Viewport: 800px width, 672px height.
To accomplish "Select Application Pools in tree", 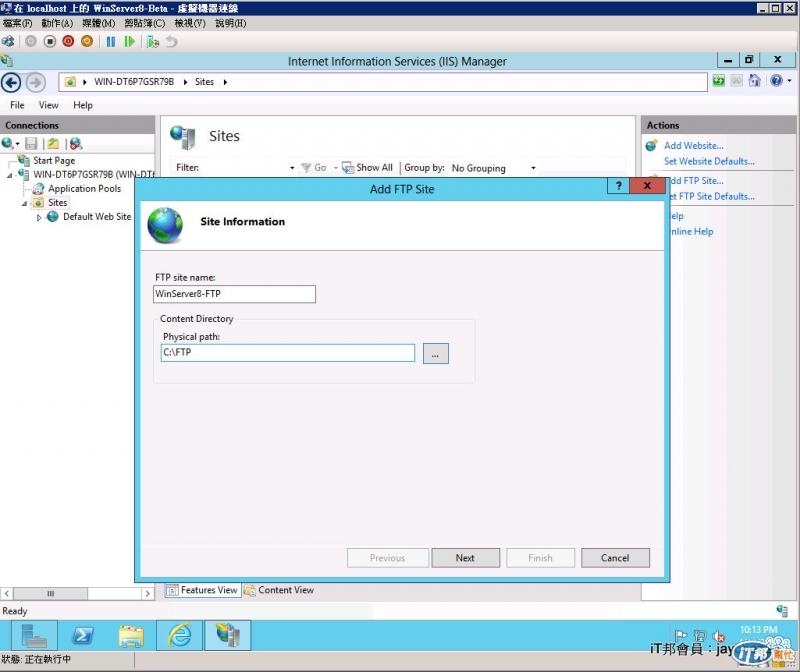I will pyautogui.click(x=84, y=189).
